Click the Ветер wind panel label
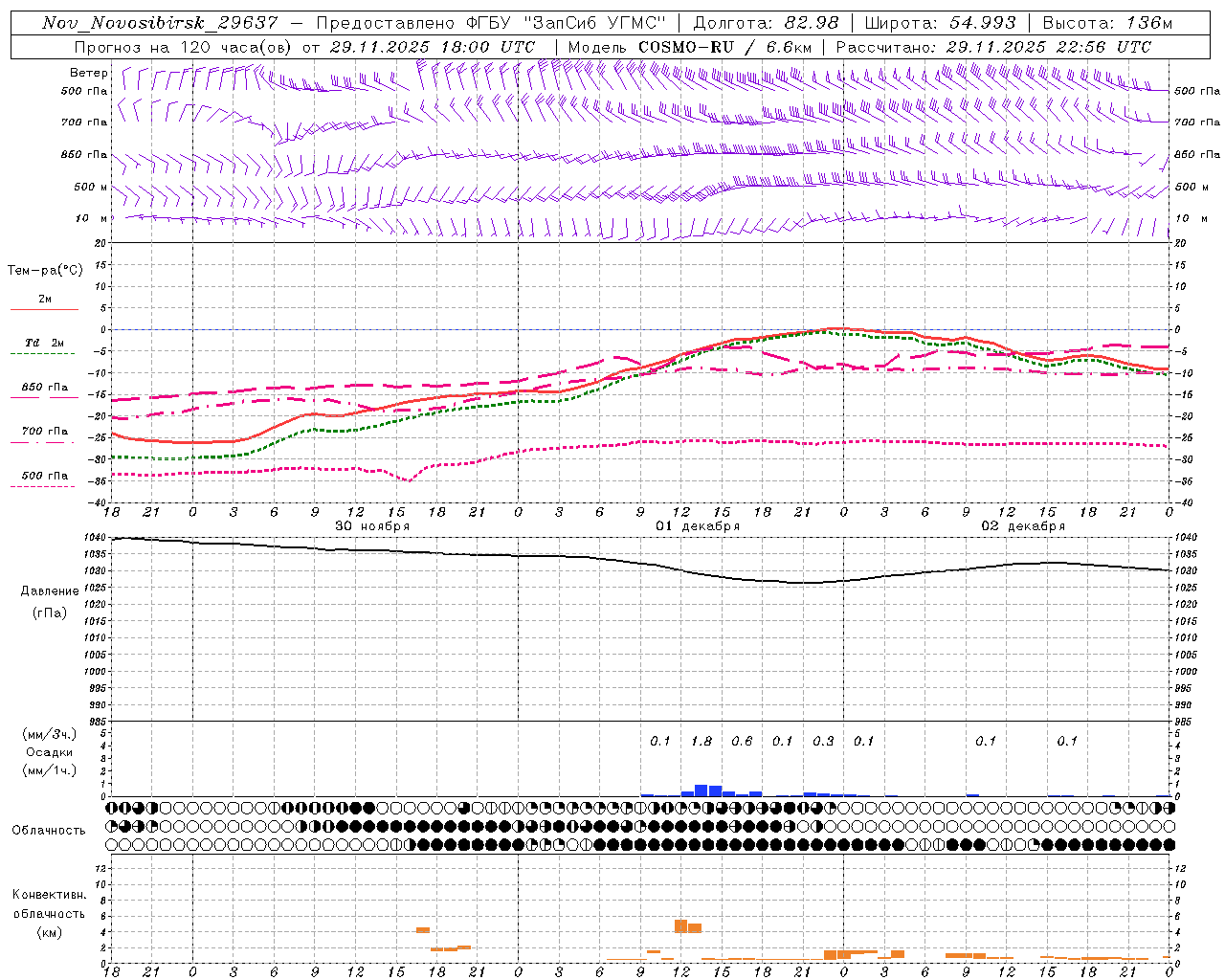Screen dimensions: 1225x980 pyautogui.click(x=89, y=73)
